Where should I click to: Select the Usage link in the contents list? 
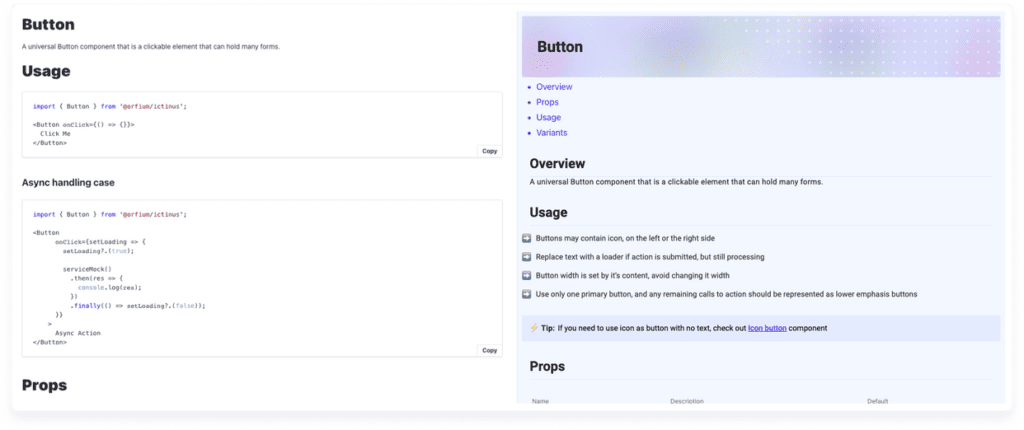tap(548, 117)
